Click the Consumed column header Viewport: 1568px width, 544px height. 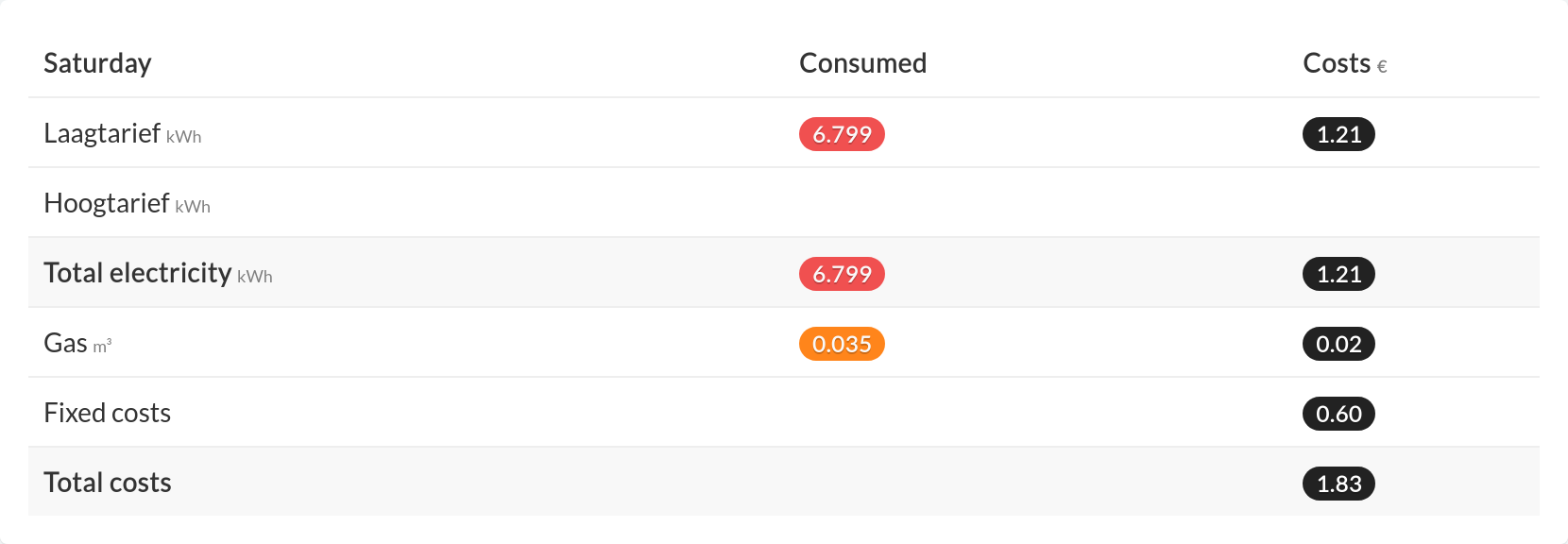tap(862, 63)
